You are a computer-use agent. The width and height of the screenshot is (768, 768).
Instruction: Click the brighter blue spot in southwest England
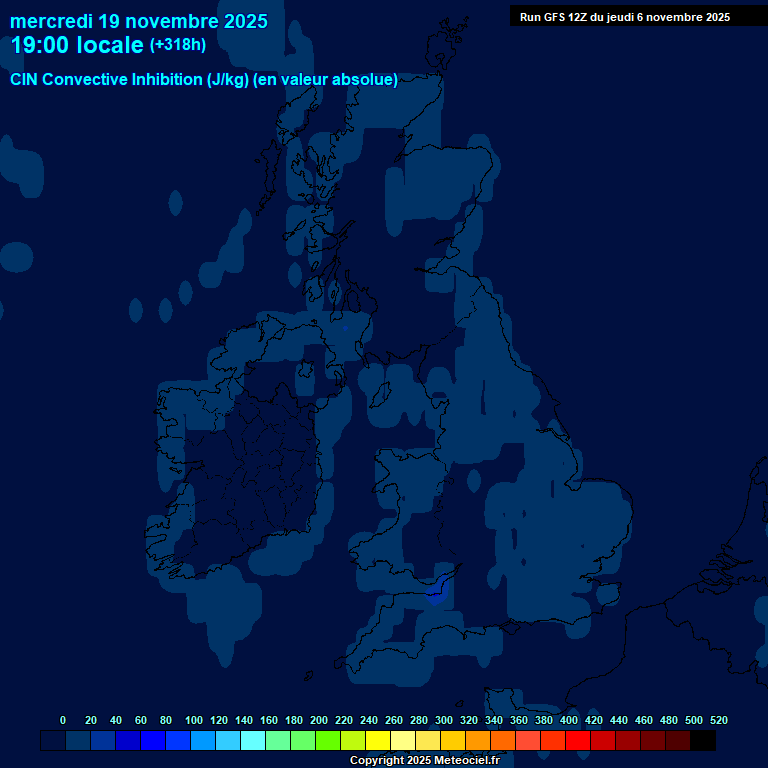pos(435,596)
